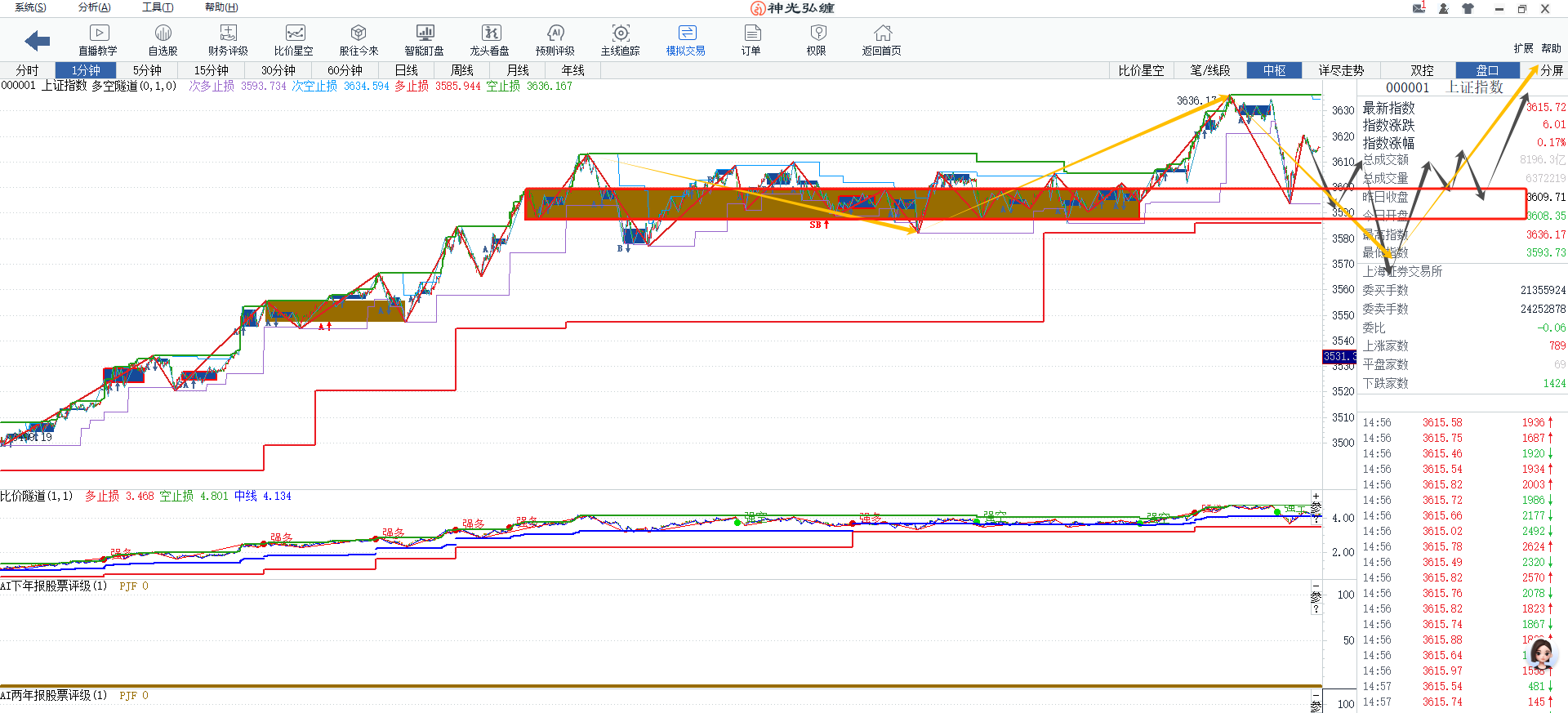The height and width of the screenshot is (713, 1568).
Task: Toggle the 中枢 overlay button
Action: [1274, 70]
